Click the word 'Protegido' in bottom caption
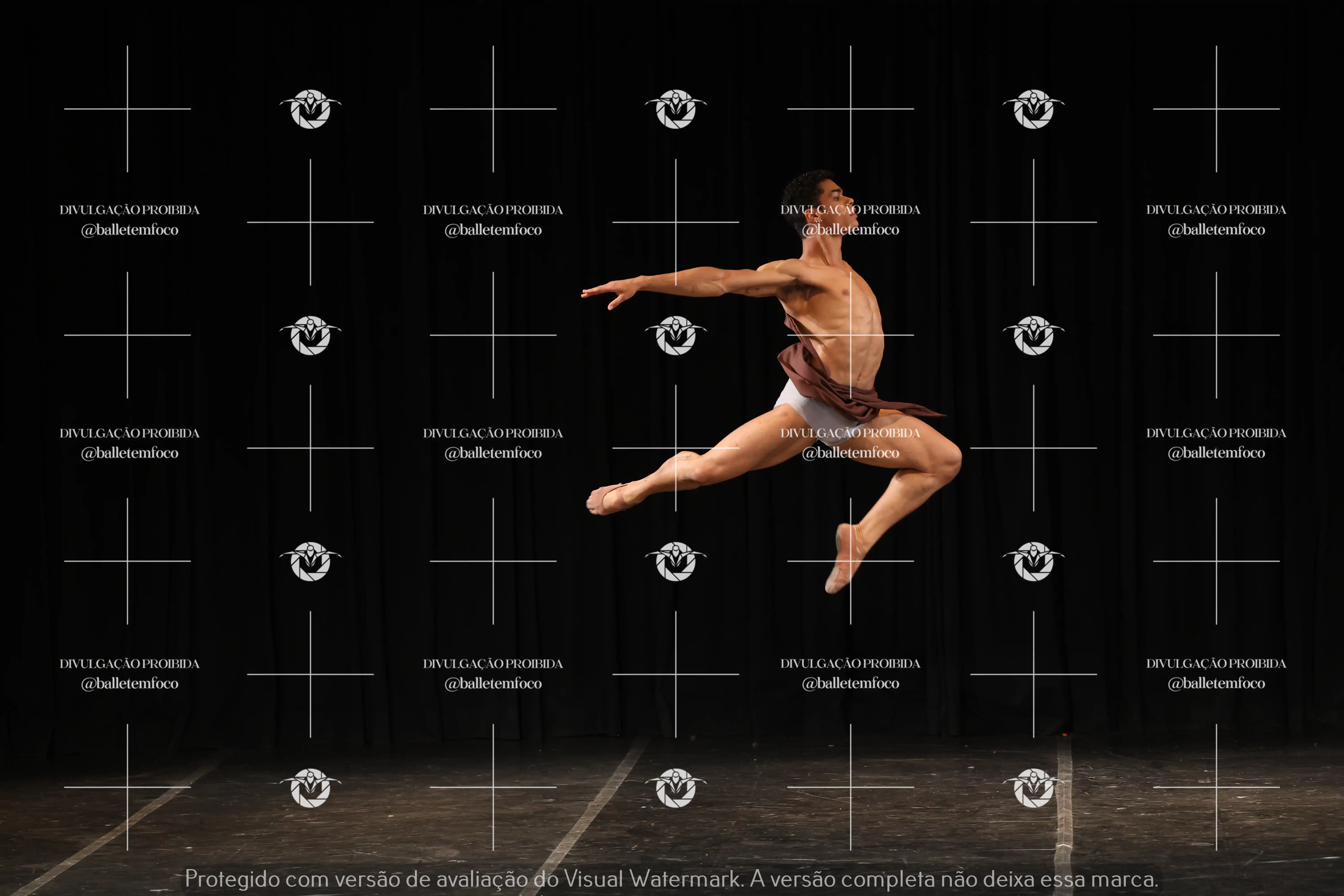The height and width of the screenshot is (896, 1344). click(232, 879)
